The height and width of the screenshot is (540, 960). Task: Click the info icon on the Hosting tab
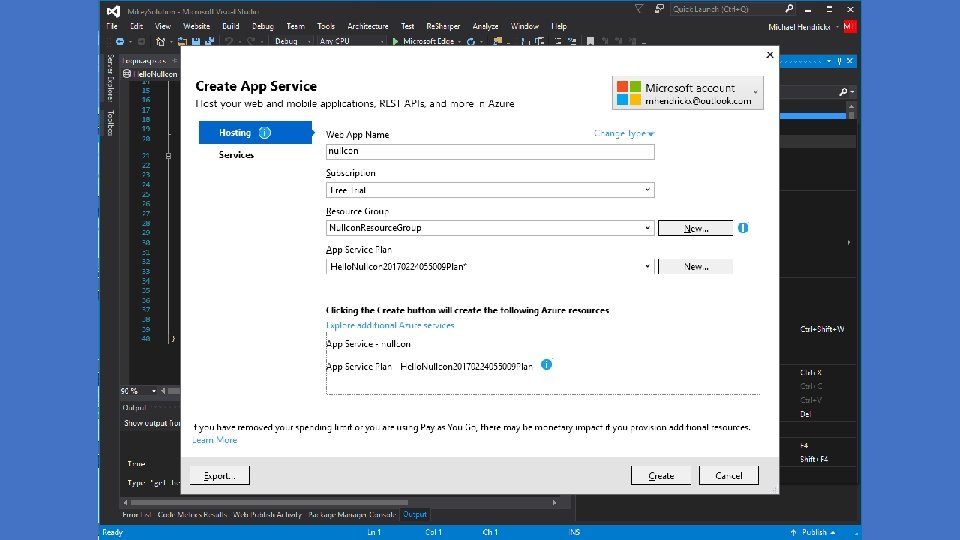click(x=265, y=132)
